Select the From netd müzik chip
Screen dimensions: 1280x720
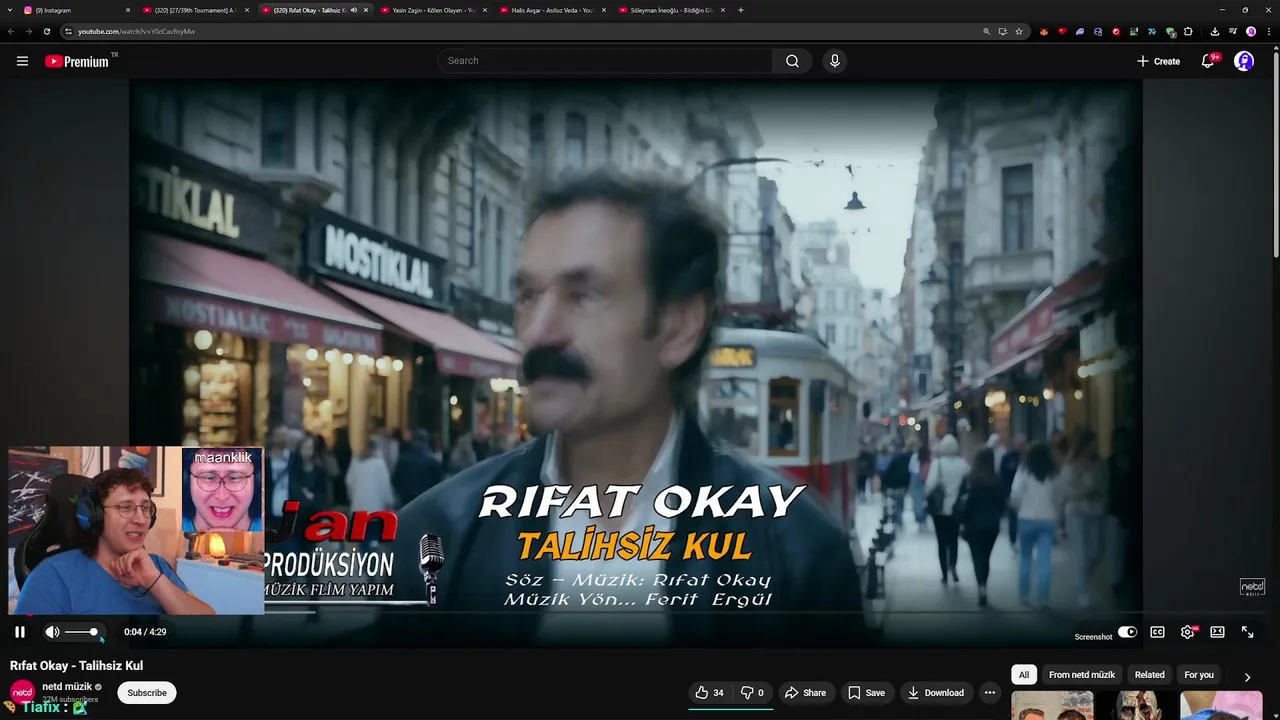click(x=1081, y=675)
